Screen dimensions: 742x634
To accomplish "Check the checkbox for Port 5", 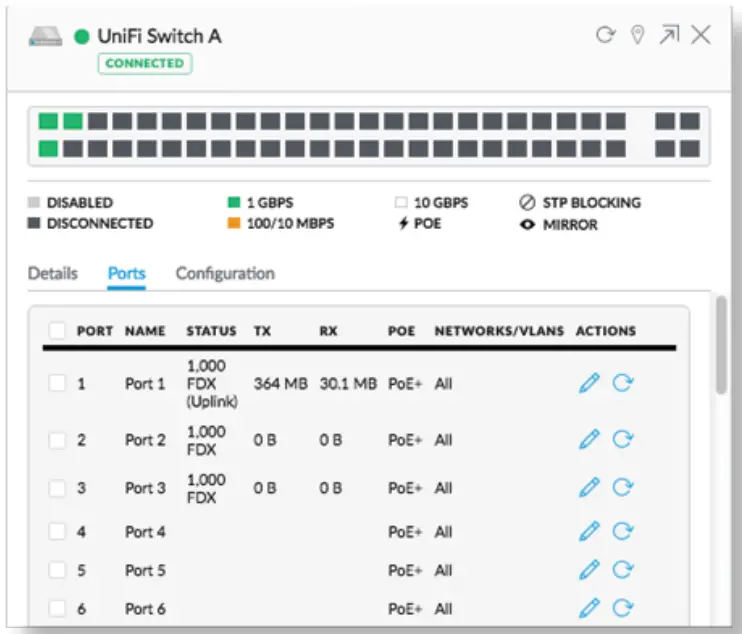I will click(x=57, y=570).
